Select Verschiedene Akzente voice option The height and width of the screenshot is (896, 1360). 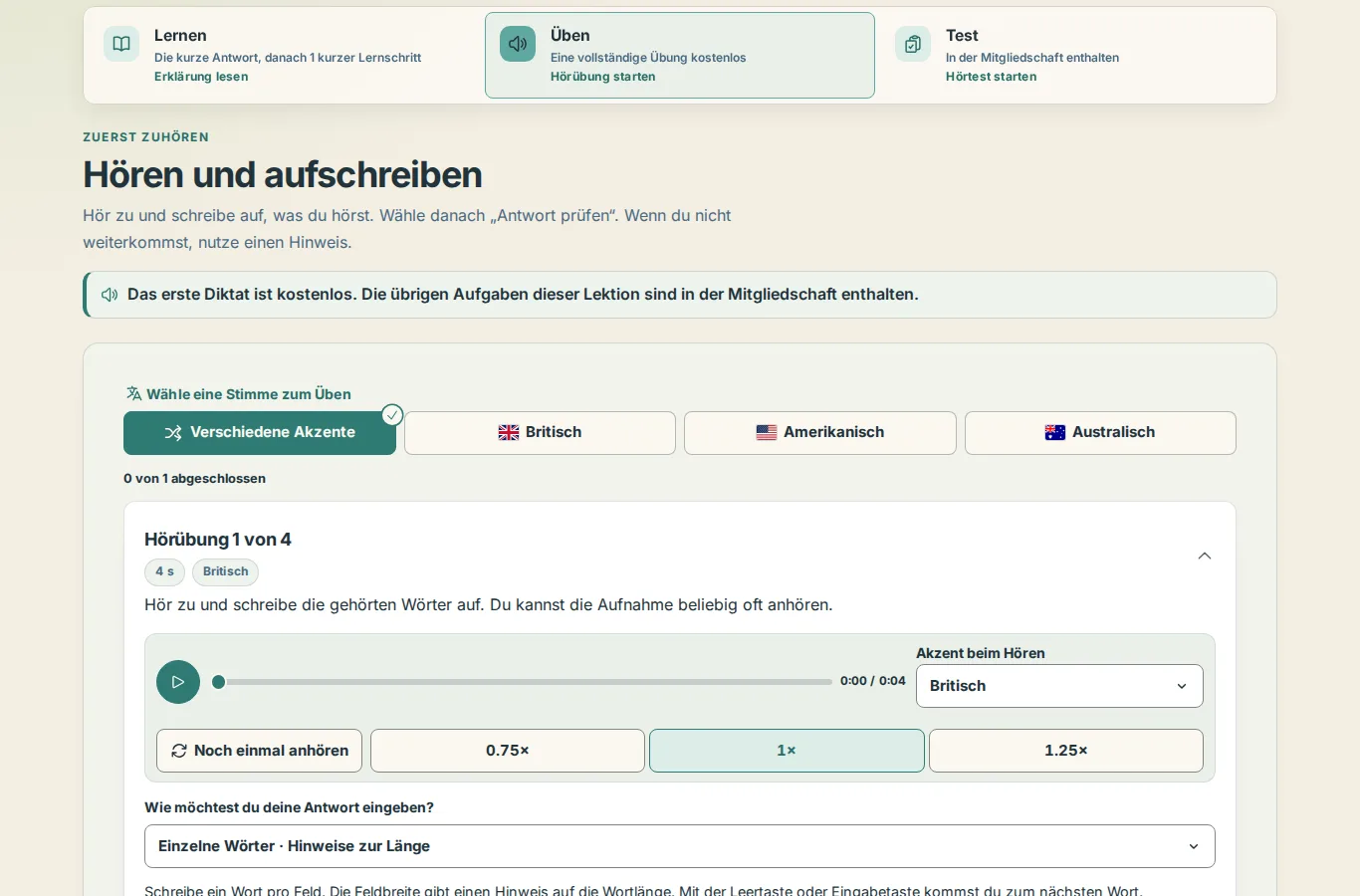pos(260,433)
